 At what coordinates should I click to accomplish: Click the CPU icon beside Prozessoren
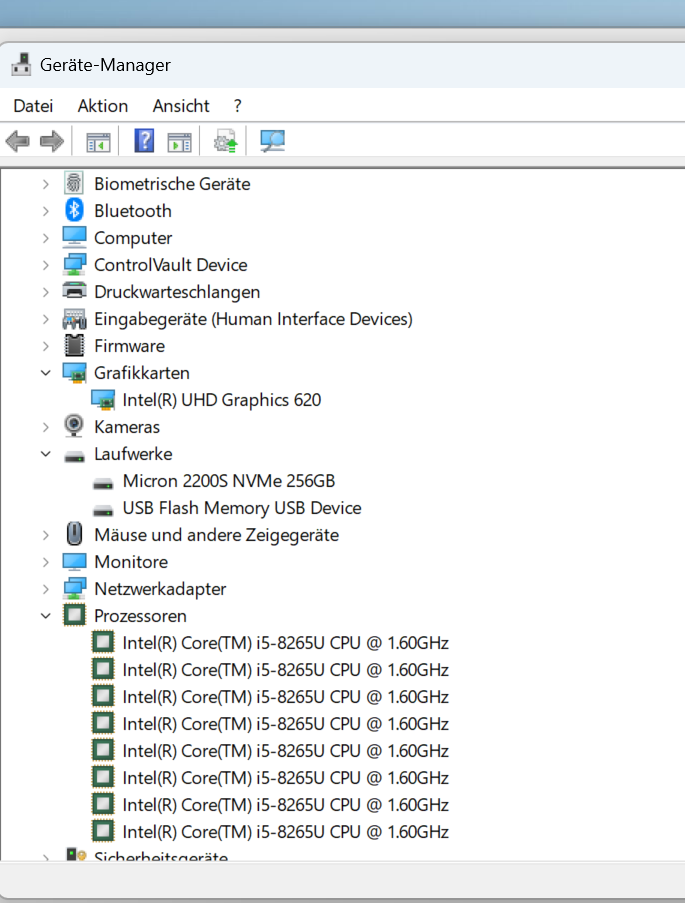tap(74, 615)
